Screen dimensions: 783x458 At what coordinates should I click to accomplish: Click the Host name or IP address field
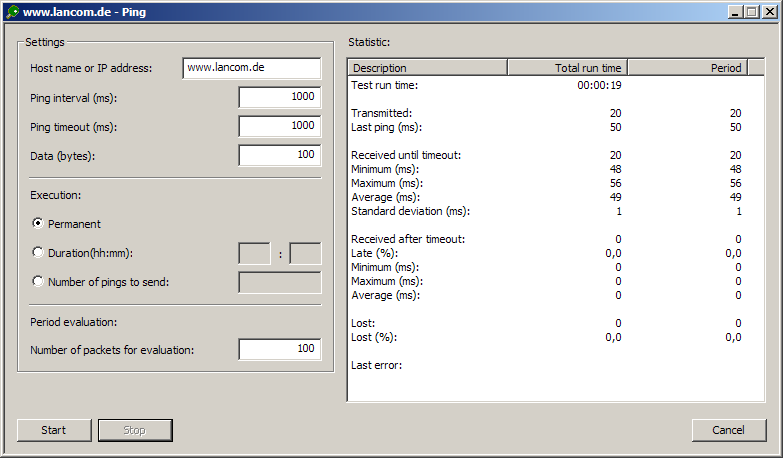[251, 68]
